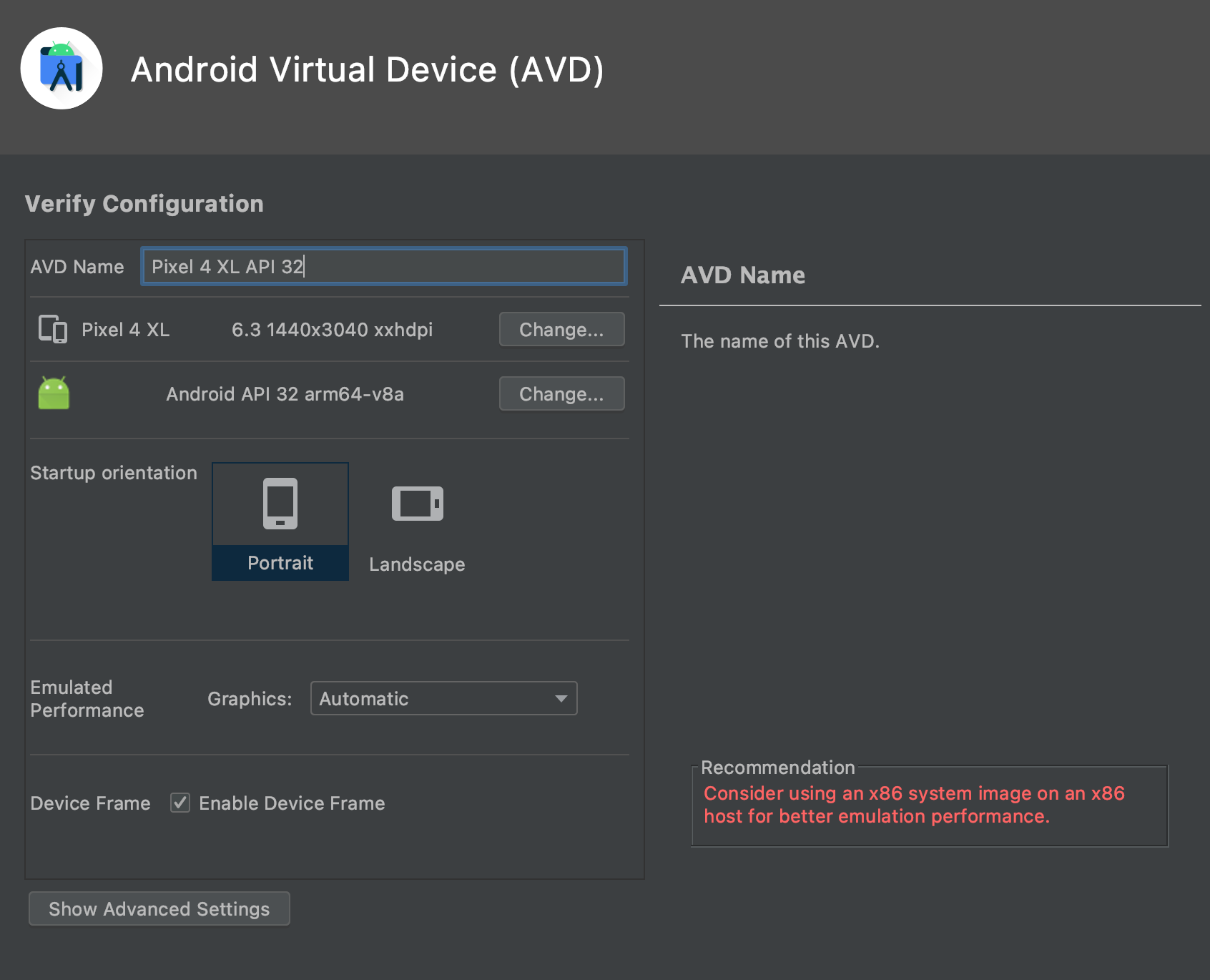Change the Pixel 4 XL hardware device
This screenshot has width=1210, height=980.
pyautogui.click(x=561, y=329)
